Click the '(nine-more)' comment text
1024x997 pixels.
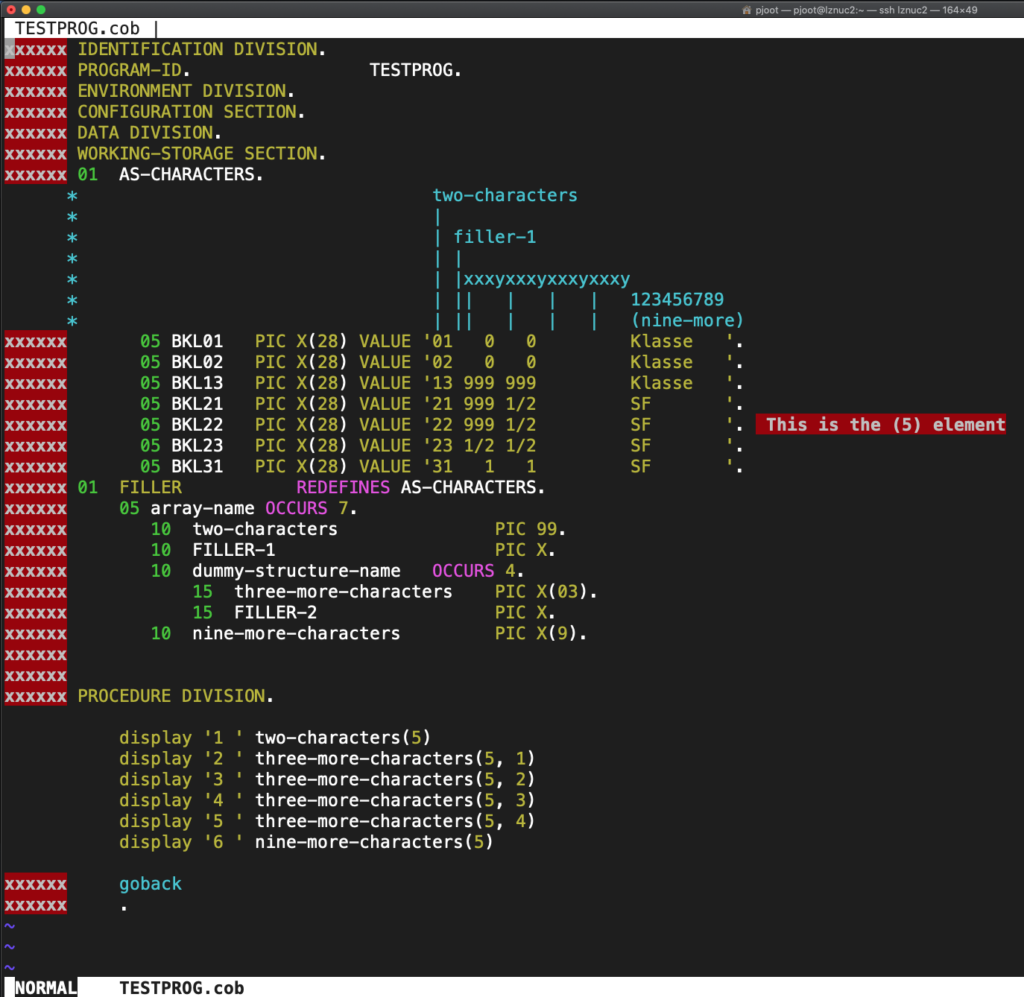tap(687, 321)
